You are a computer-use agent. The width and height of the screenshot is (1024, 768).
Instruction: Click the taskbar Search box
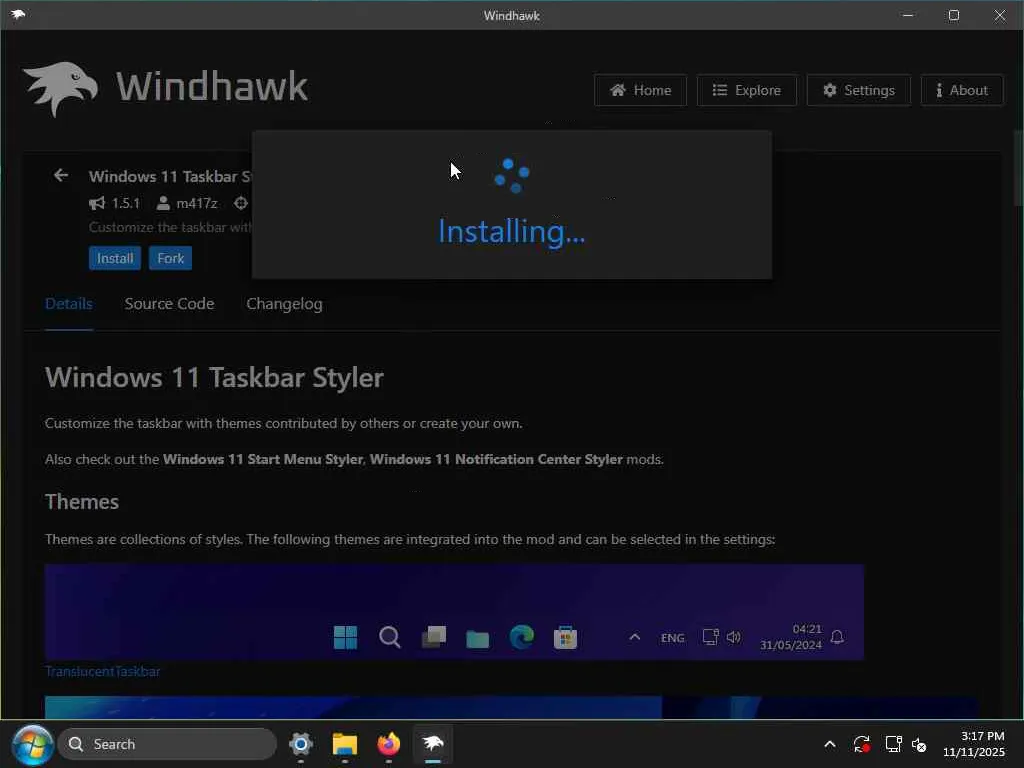(167, 744)
